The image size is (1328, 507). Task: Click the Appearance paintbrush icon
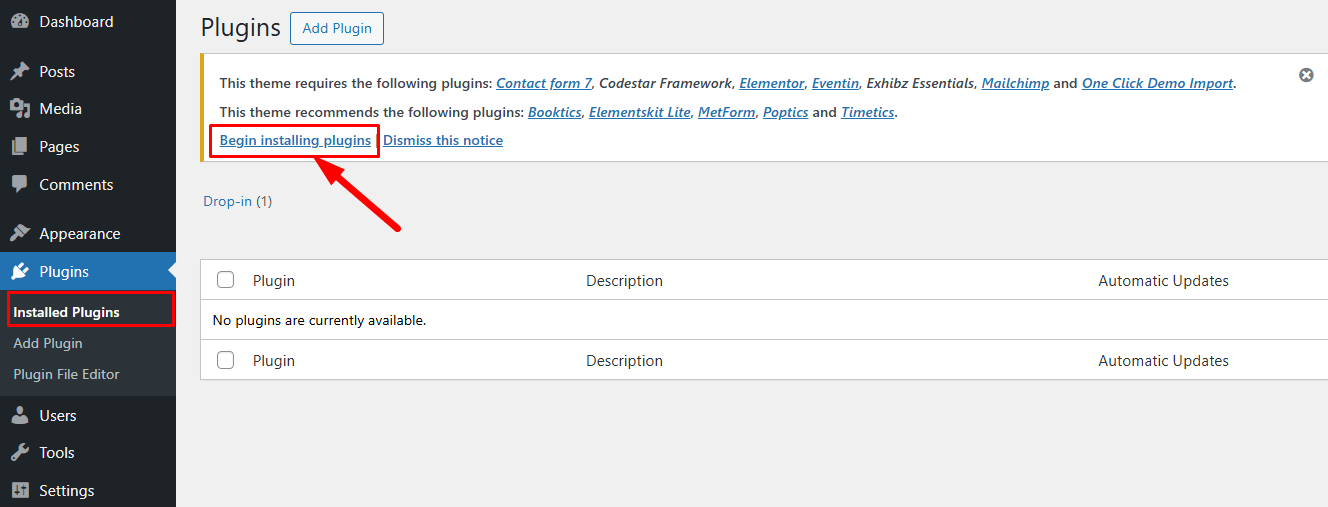[19, 233]
